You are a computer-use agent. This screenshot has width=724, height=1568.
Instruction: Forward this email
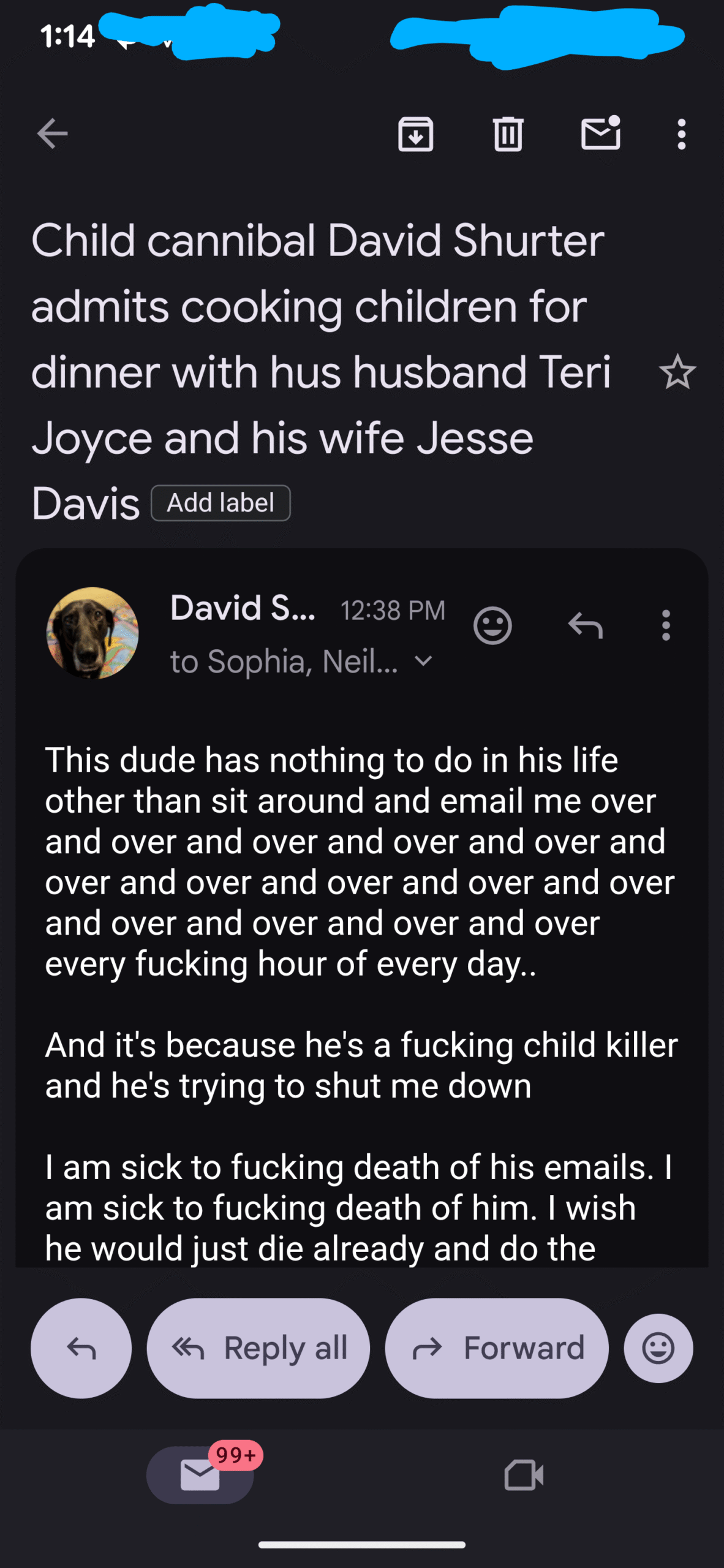(x=497, y=1348)
